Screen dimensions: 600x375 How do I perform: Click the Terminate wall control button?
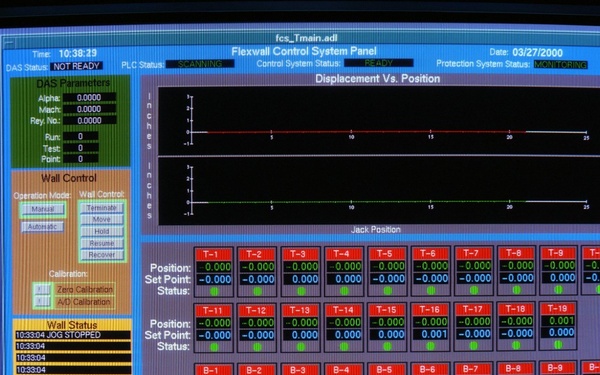click(102, 208)
